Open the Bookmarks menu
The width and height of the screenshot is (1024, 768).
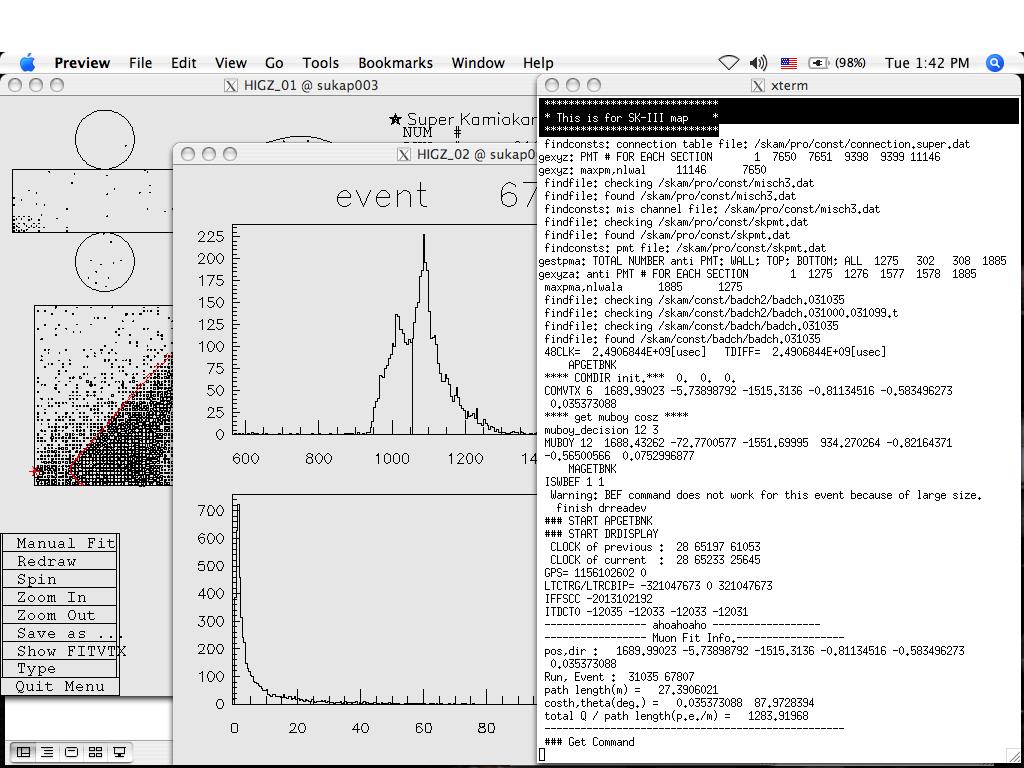pyautogui.click(x=396, y=63)
